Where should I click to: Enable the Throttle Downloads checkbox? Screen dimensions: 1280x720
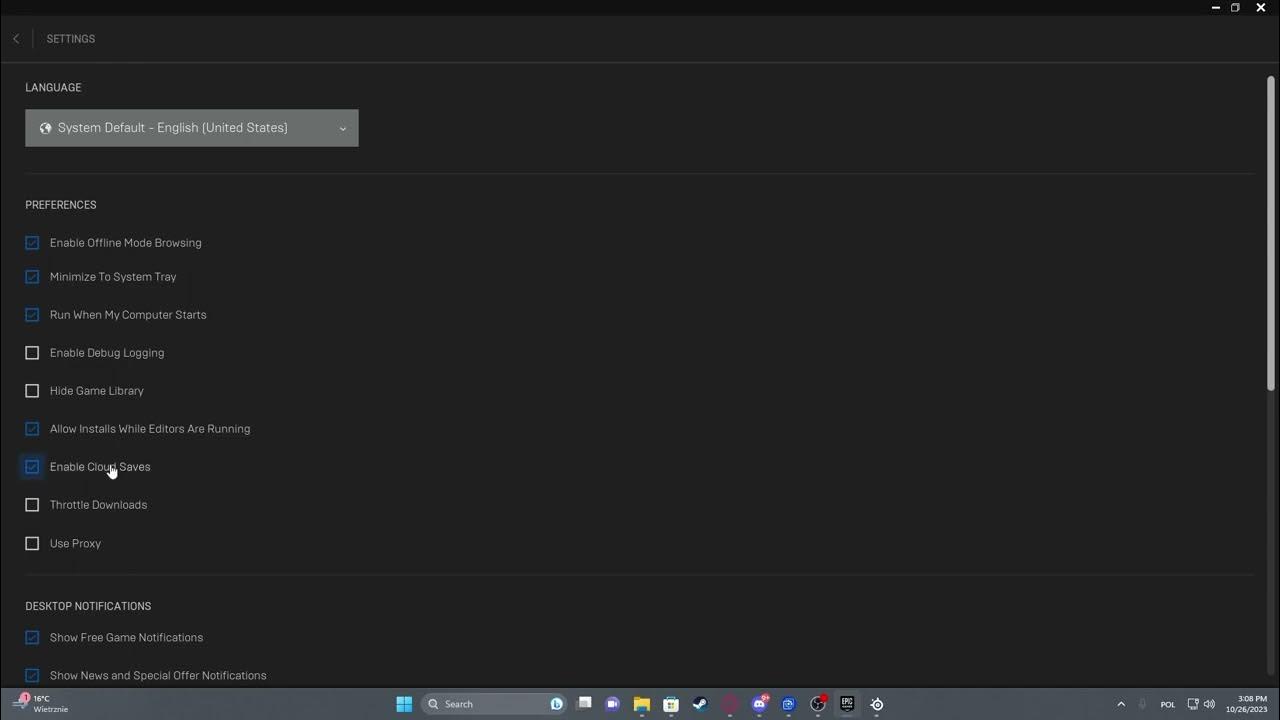coord(32,505)
